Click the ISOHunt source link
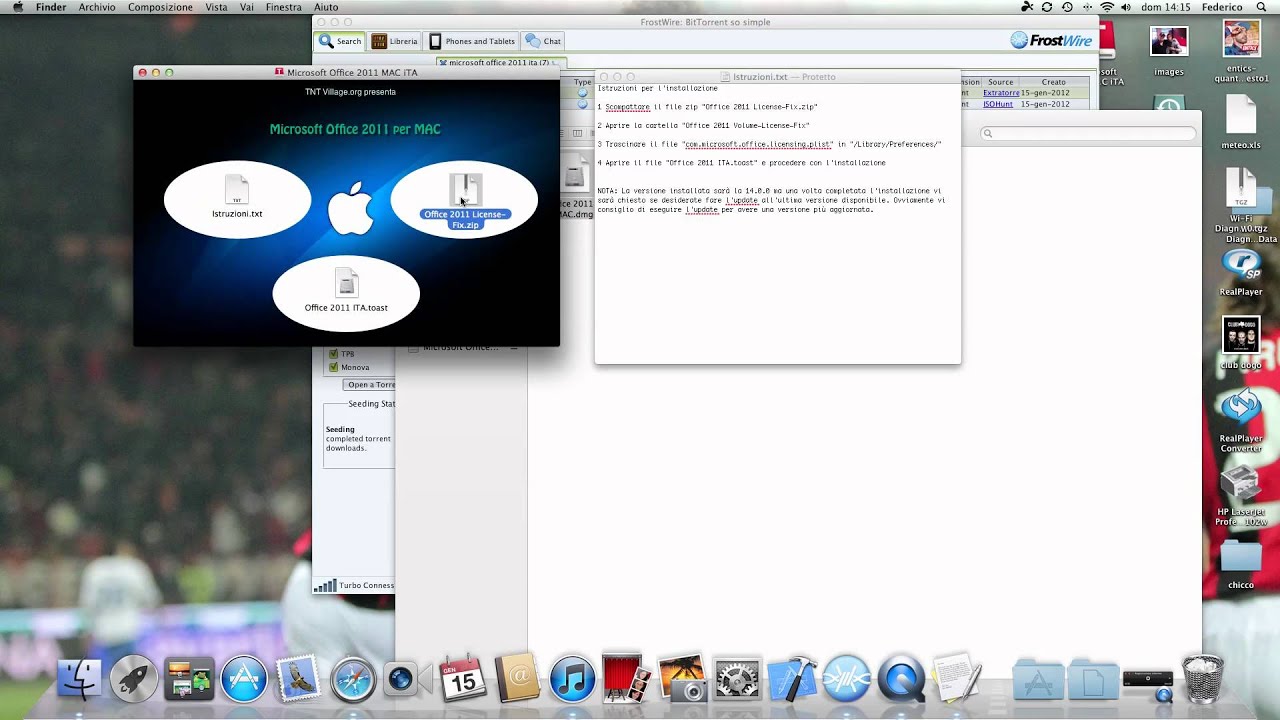The width and height of the screenshot is (1280, 720). [x=997, y=103]
